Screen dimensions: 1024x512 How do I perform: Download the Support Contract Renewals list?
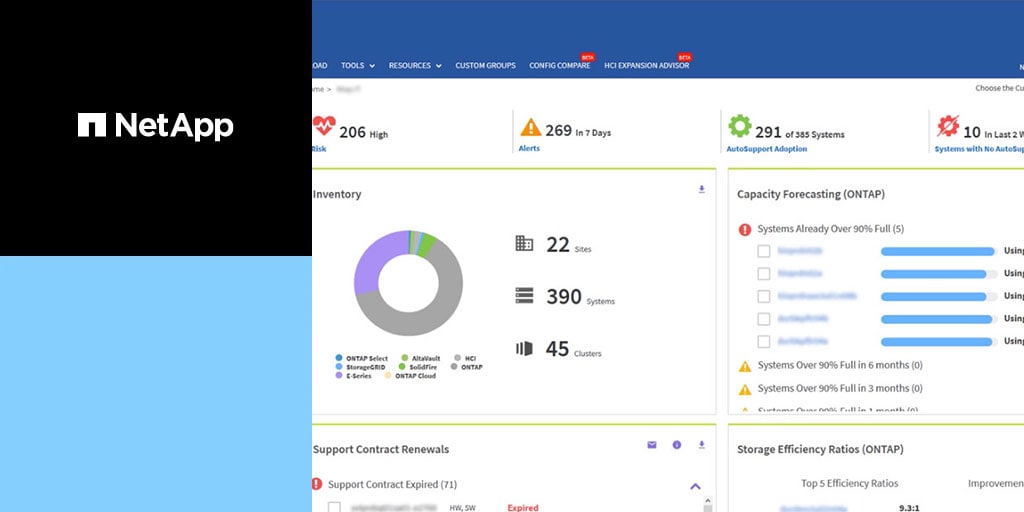[x=702, y=445]
